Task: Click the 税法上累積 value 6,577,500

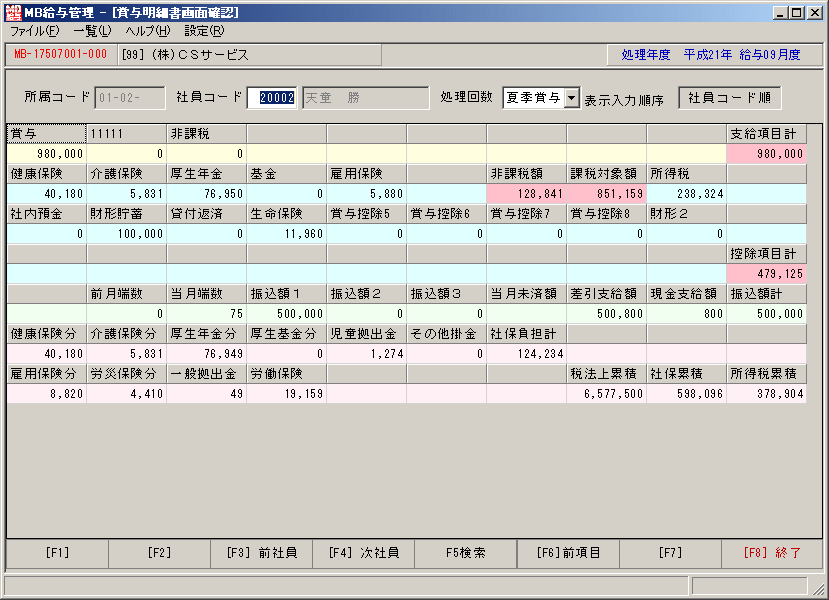Action: pyautogui.click(x=606, y=394)
